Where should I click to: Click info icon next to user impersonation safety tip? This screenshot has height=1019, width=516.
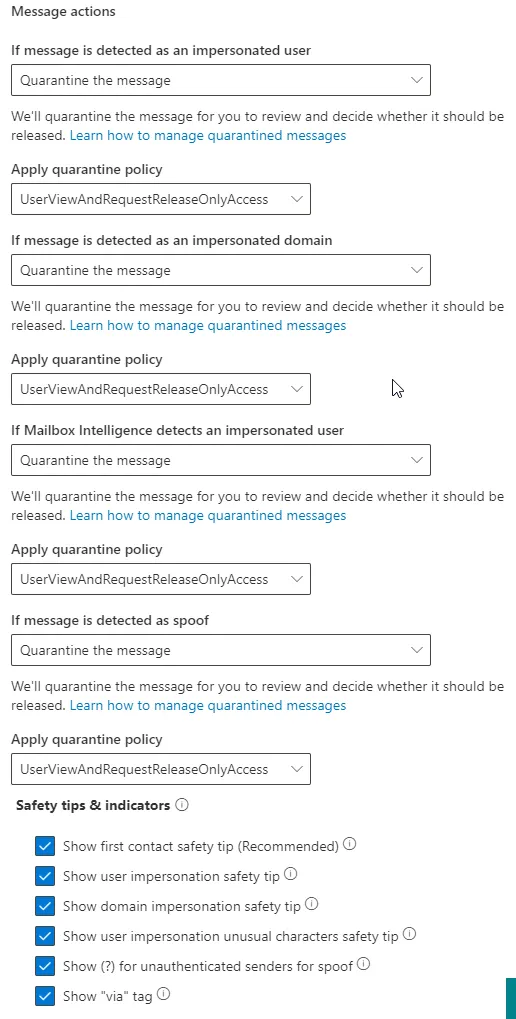click(291, 874)
